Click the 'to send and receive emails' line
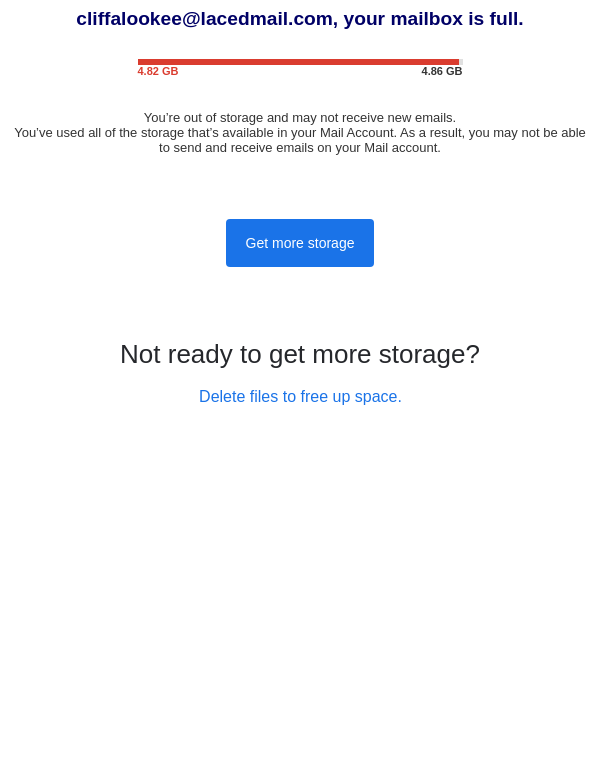Screen dimensions: 600x768 click(300, 148)
